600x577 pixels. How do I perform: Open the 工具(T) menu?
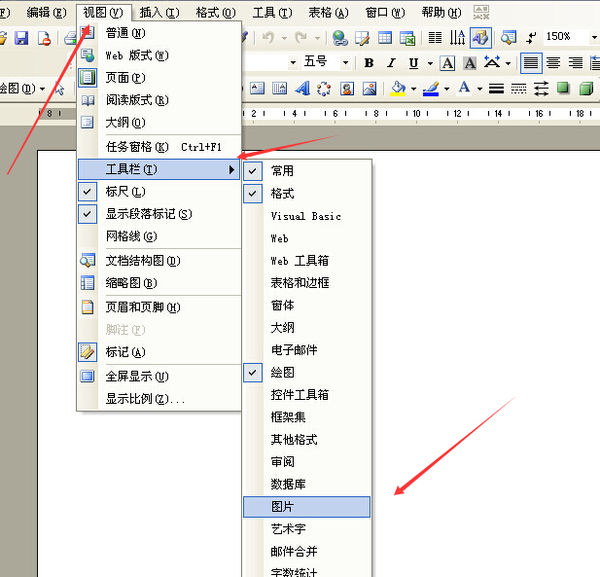tap(272, 13)
